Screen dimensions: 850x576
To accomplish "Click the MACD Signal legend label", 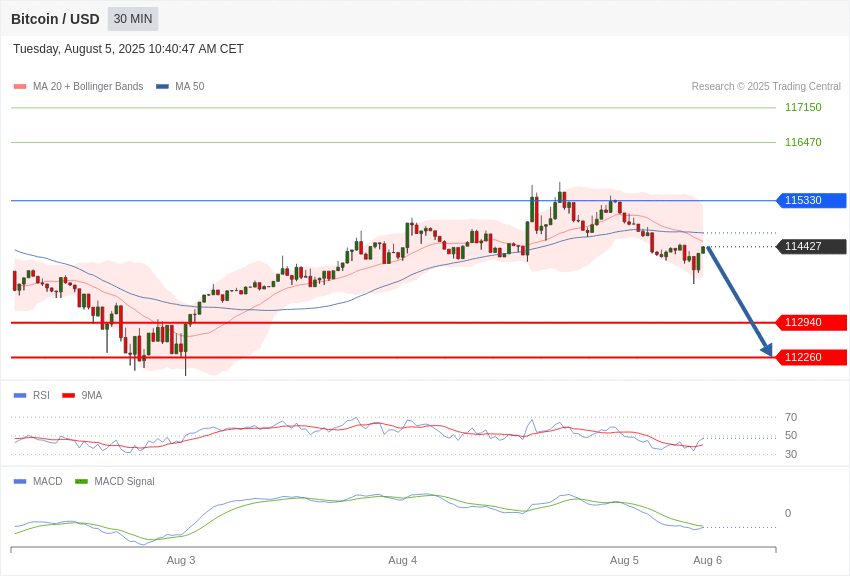I will [x=124, y=481].
